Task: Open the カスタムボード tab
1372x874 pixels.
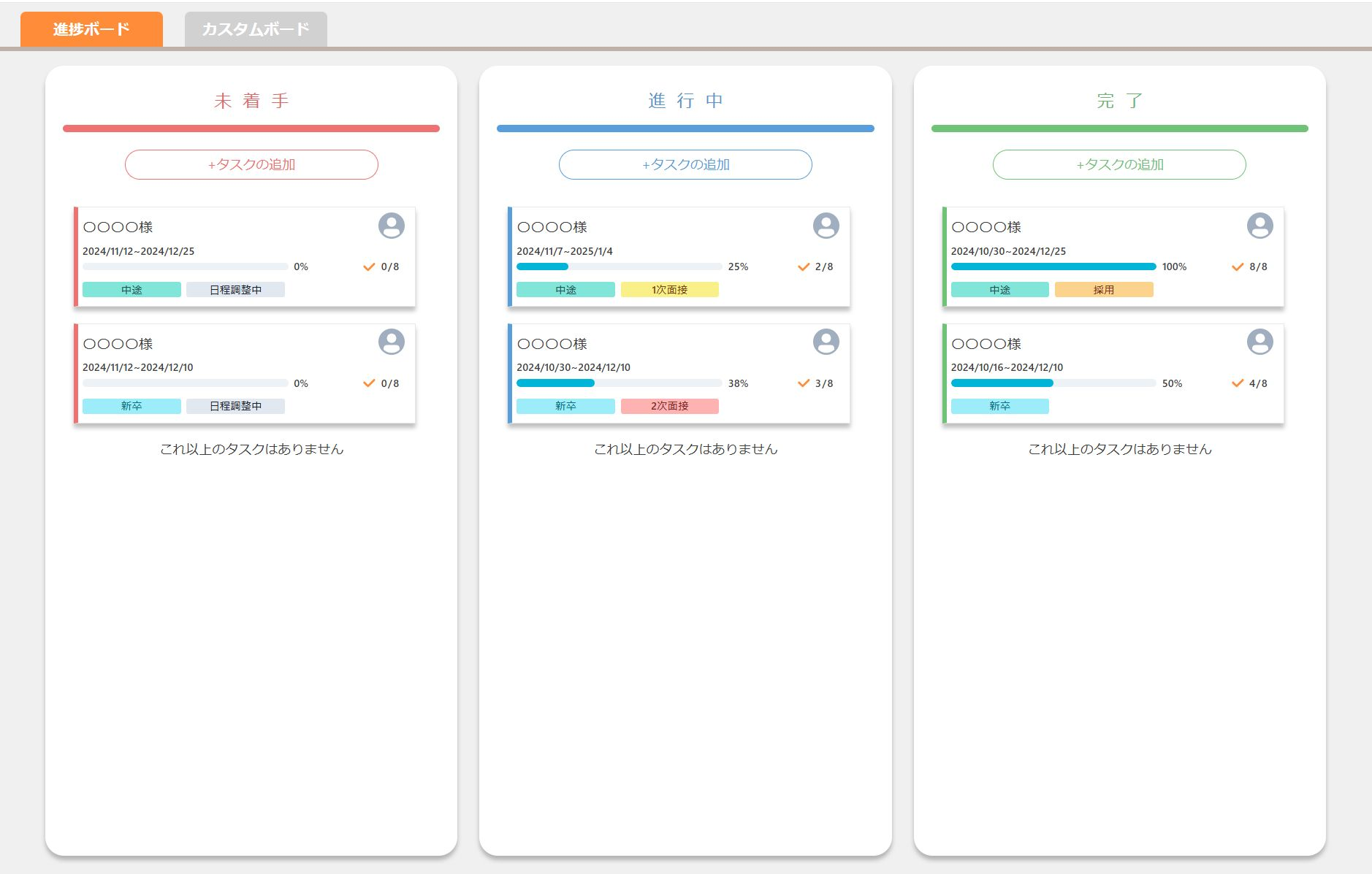Action: (x=256, y=29)
